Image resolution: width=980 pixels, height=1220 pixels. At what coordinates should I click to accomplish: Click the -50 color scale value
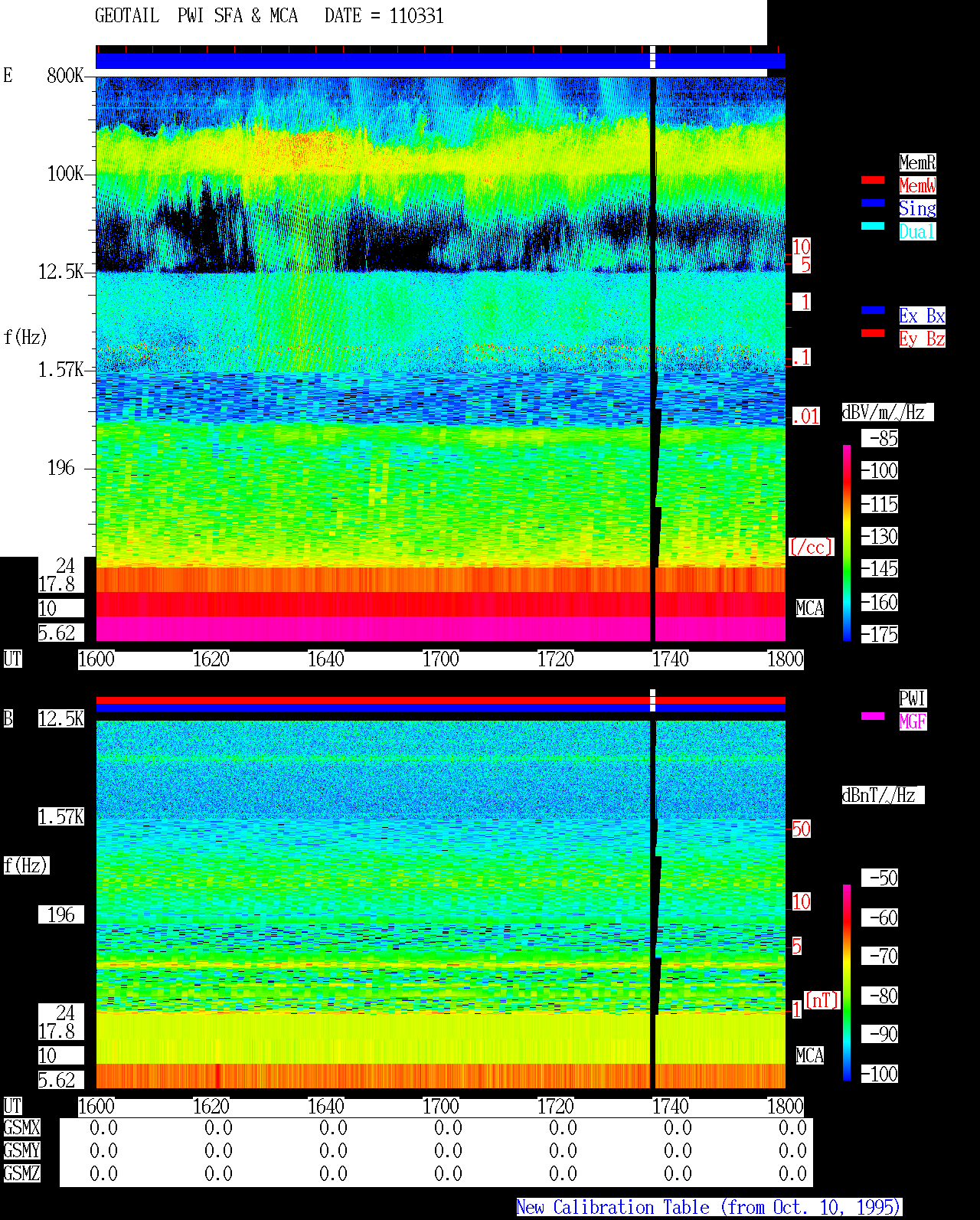(x=880, y=878)
